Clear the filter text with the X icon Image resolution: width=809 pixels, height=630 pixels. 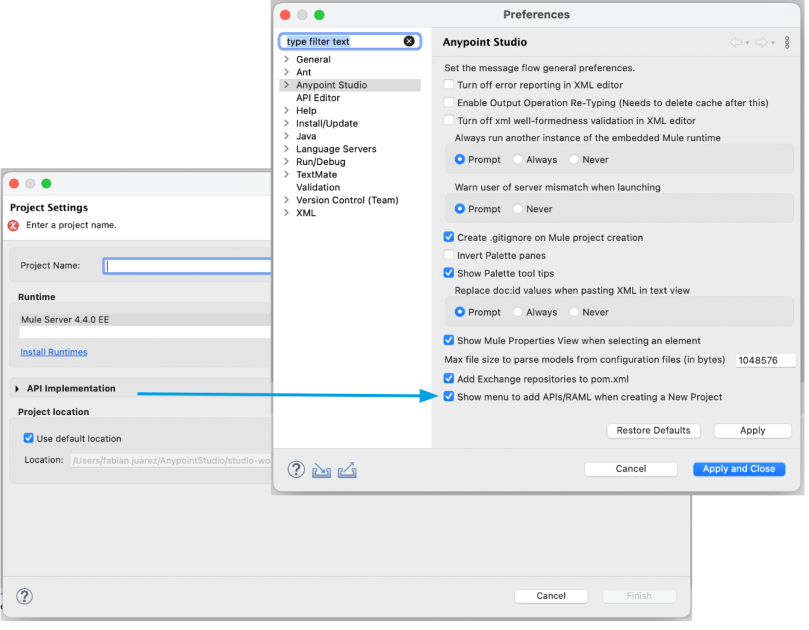409,41
